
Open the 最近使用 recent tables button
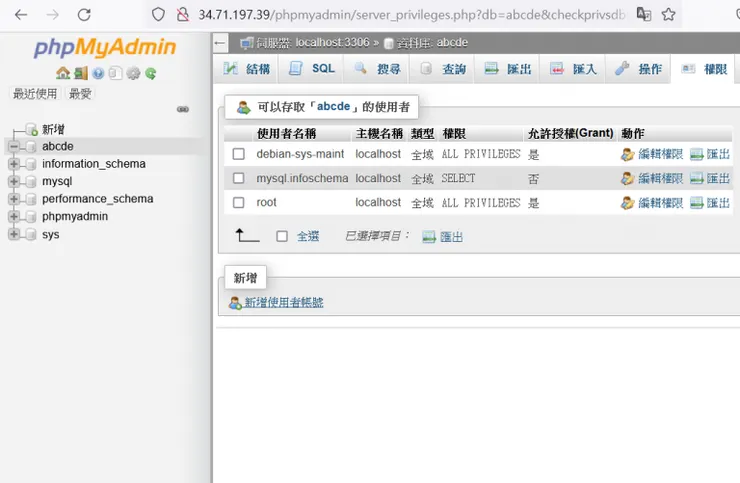point(35,93)
